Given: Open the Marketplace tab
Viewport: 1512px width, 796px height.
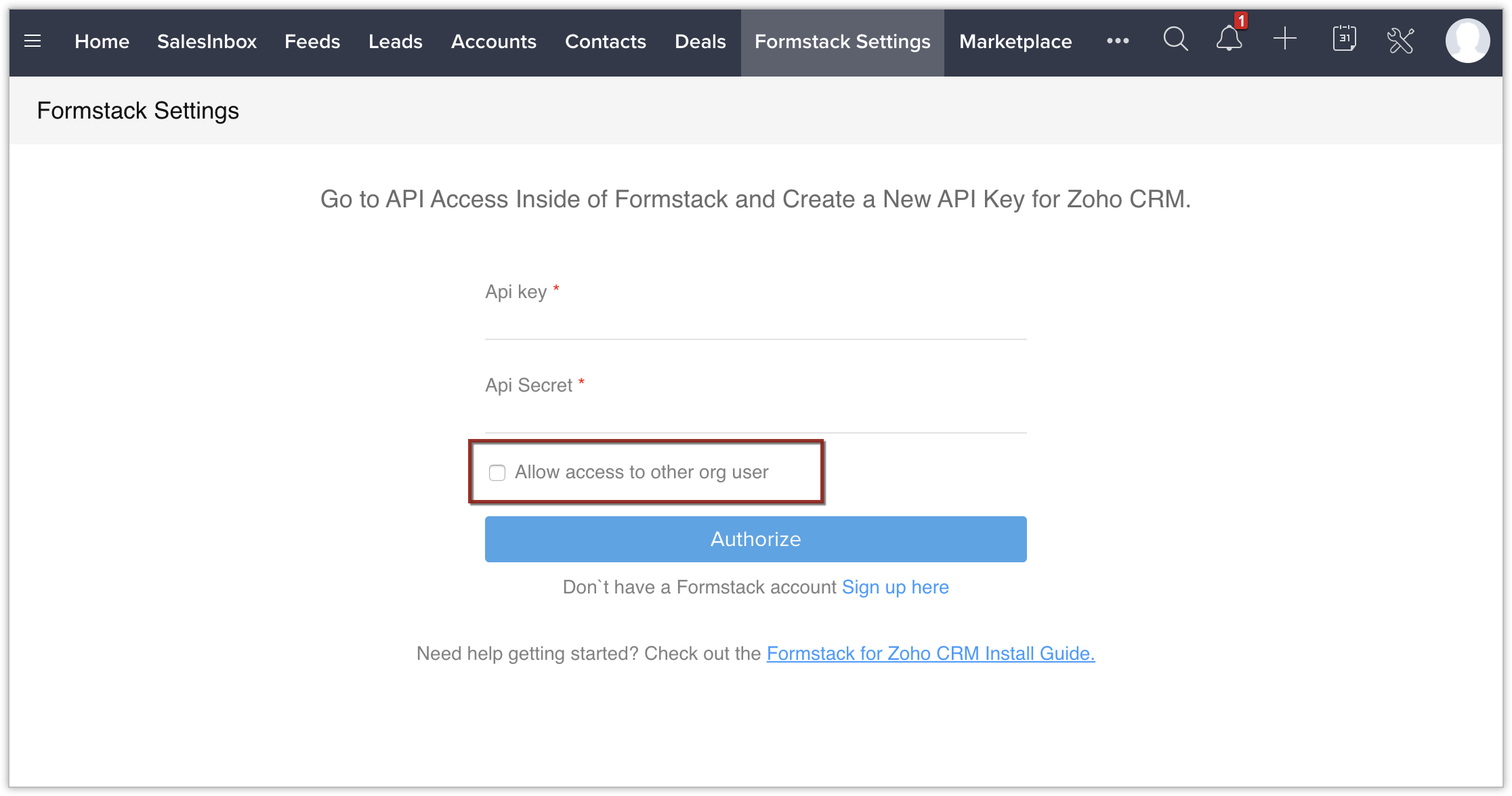Looking at the screenshot, I should (1015, 42).
